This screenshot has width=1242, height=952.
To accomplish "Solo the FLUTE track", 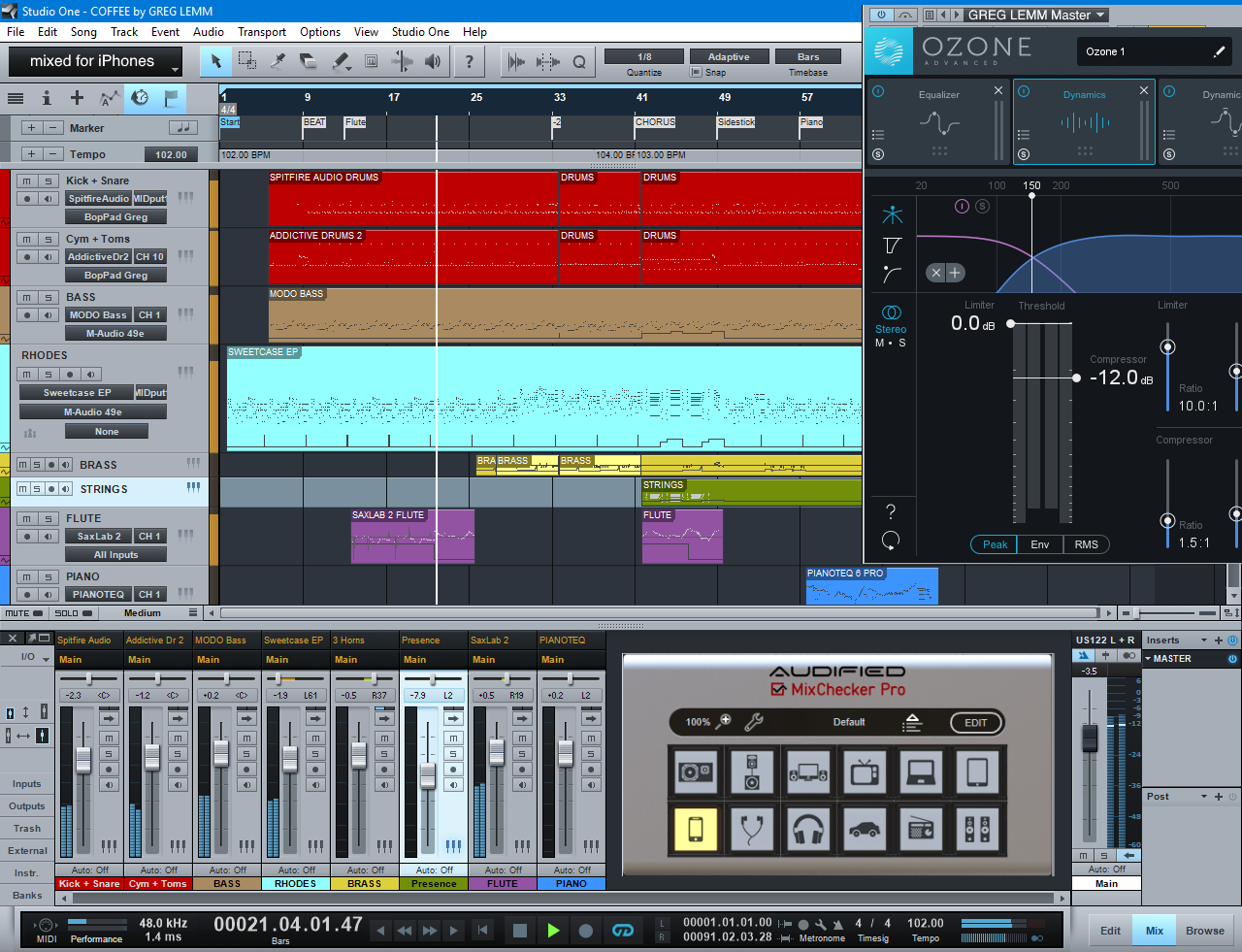I will [x=48, y=518].
